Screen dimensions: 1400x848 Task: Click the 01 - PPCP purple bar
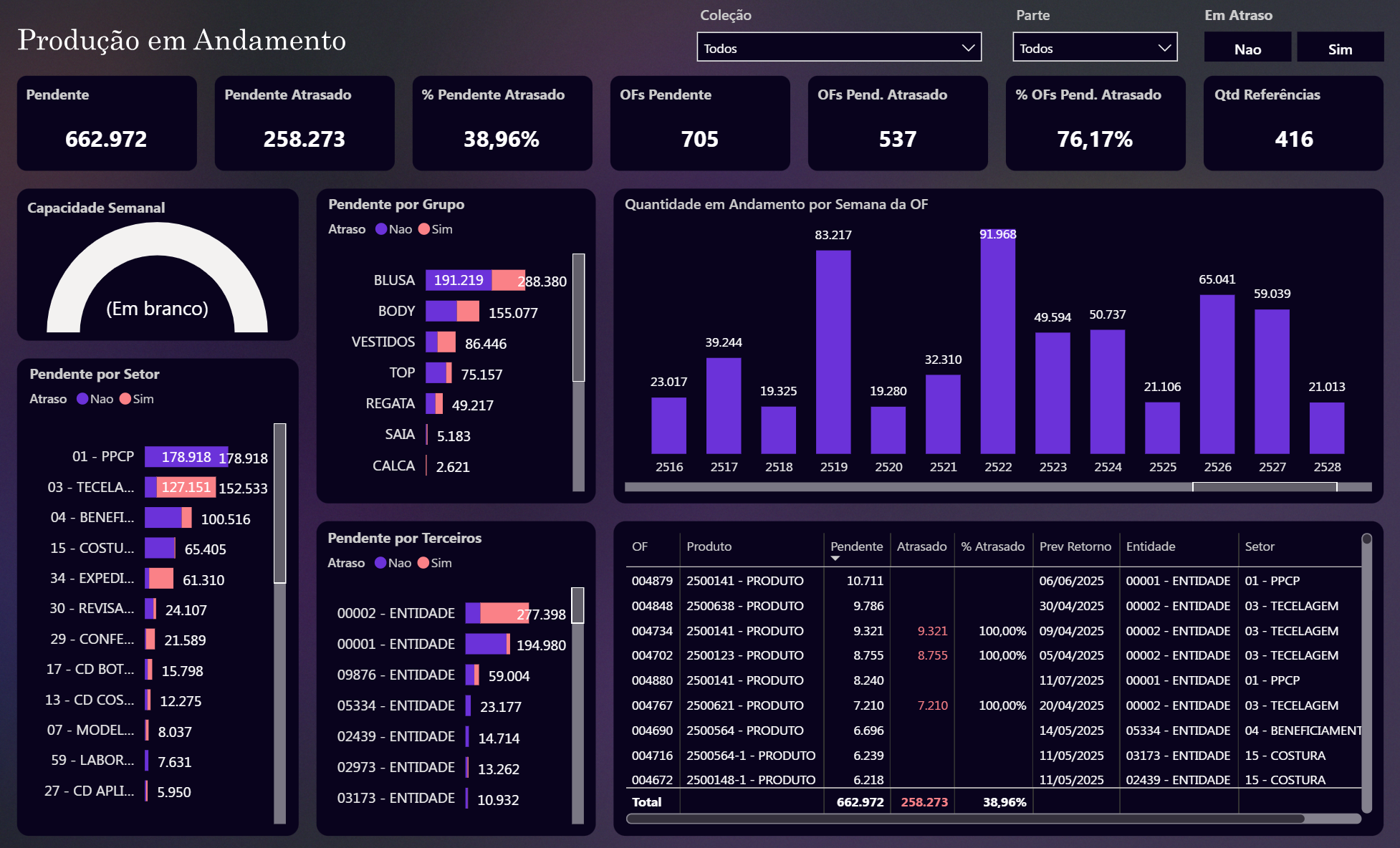[185, 457]
